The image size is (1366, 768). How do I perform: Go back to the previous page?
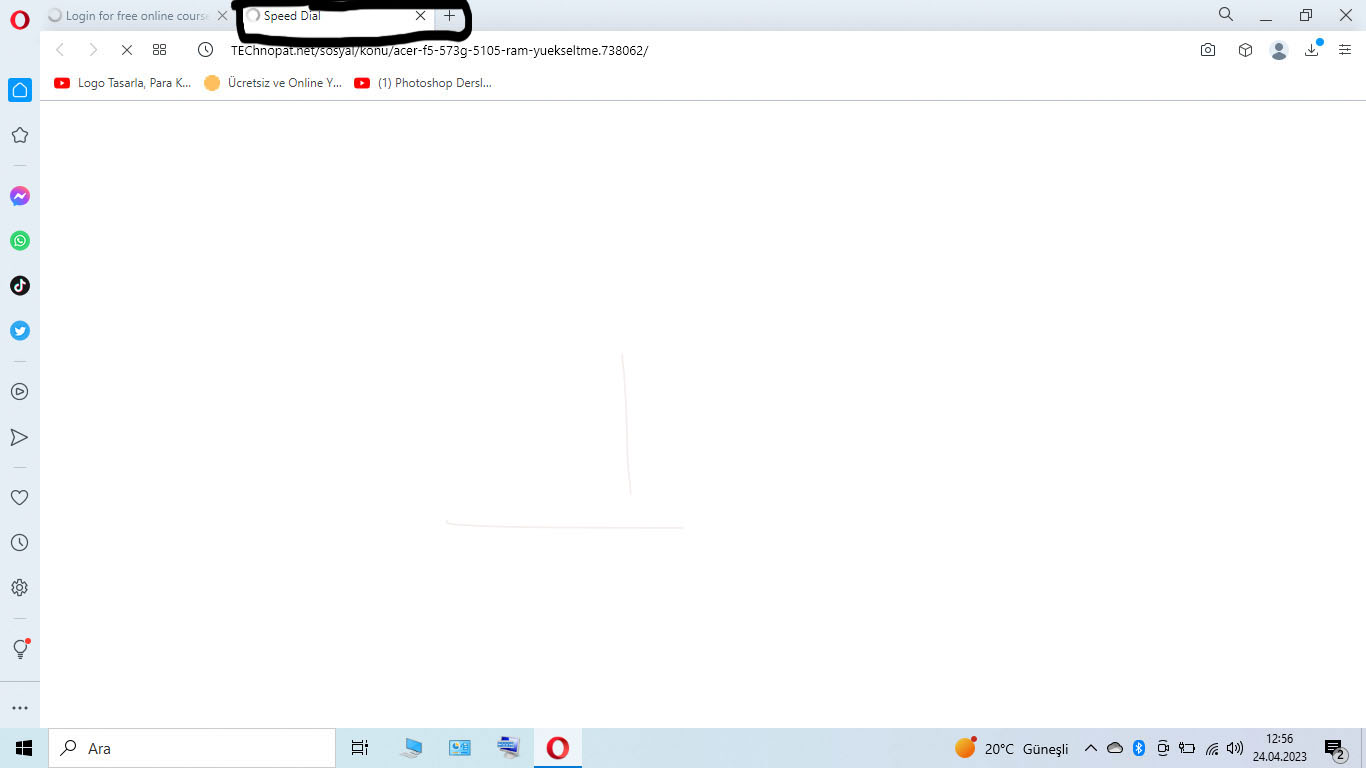60,50
